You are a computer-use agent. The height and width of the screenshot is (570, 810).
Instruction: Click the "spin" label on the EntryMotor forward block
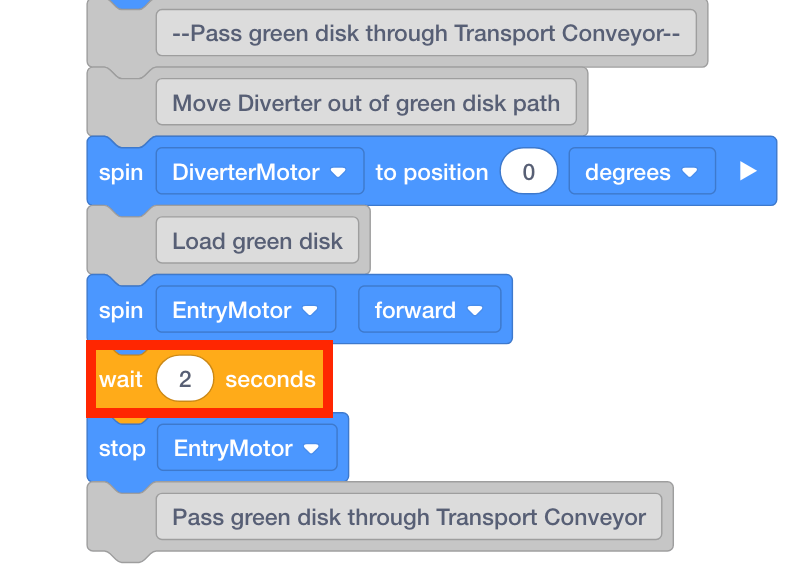pyautogui.click(x=121, y=310)
